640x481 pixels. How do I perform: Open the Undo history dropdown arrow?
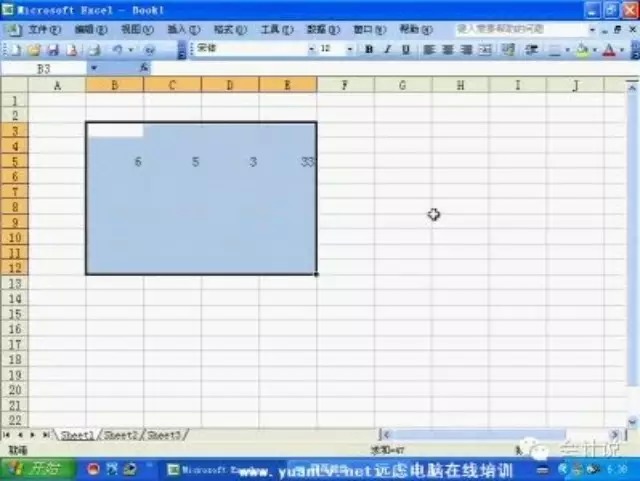pos(131,50)
